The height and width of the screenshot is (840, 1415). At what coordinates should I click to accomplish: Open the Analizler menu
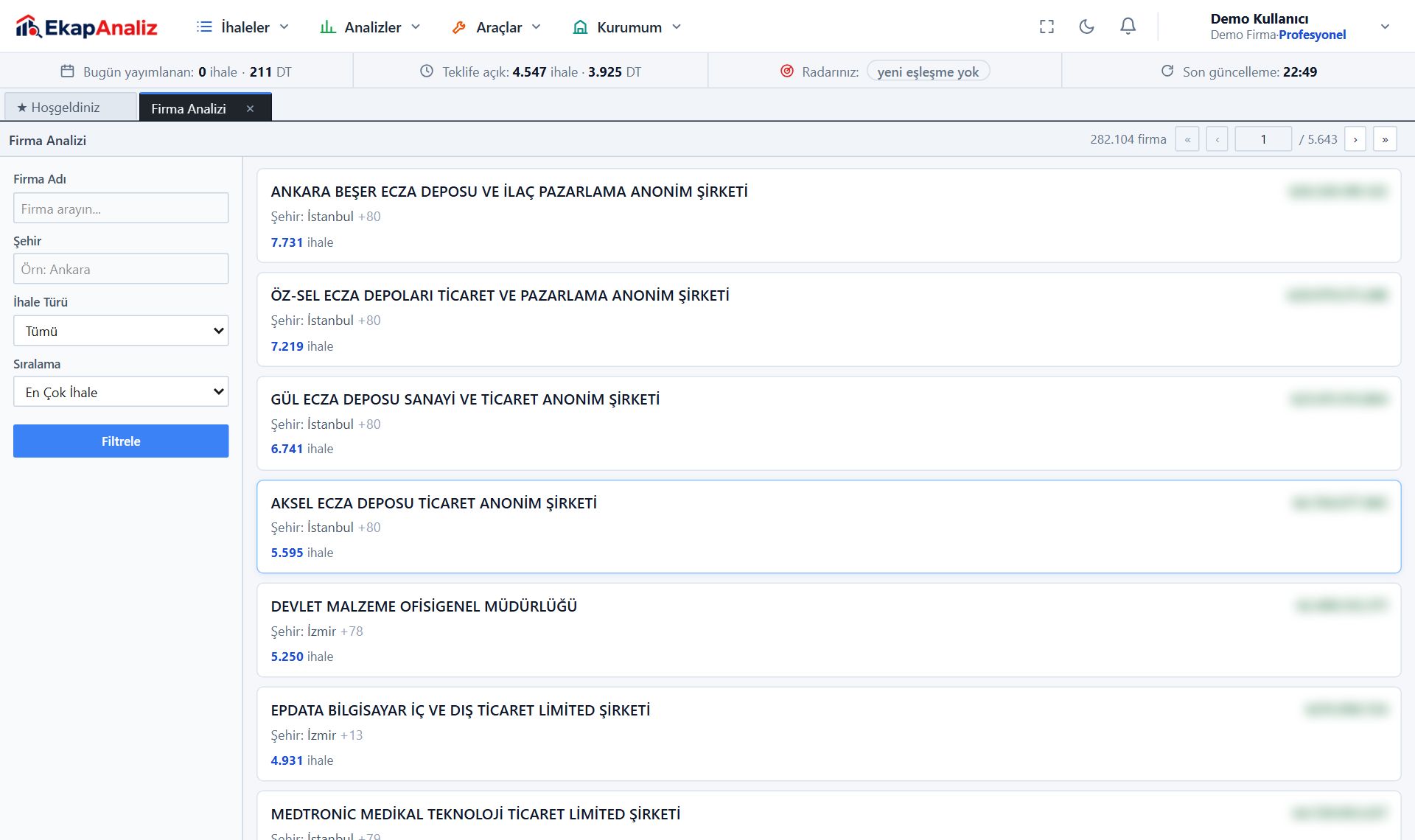pyautogui.click(x=371, y=27)
